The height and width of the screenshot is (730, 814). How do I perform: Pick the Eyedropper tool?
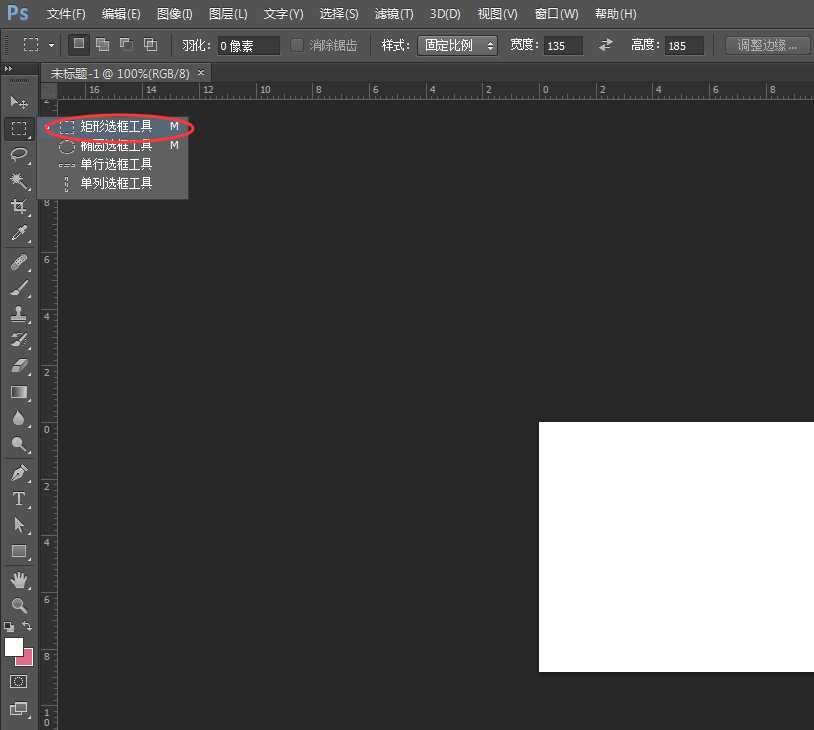click(18, 234)
